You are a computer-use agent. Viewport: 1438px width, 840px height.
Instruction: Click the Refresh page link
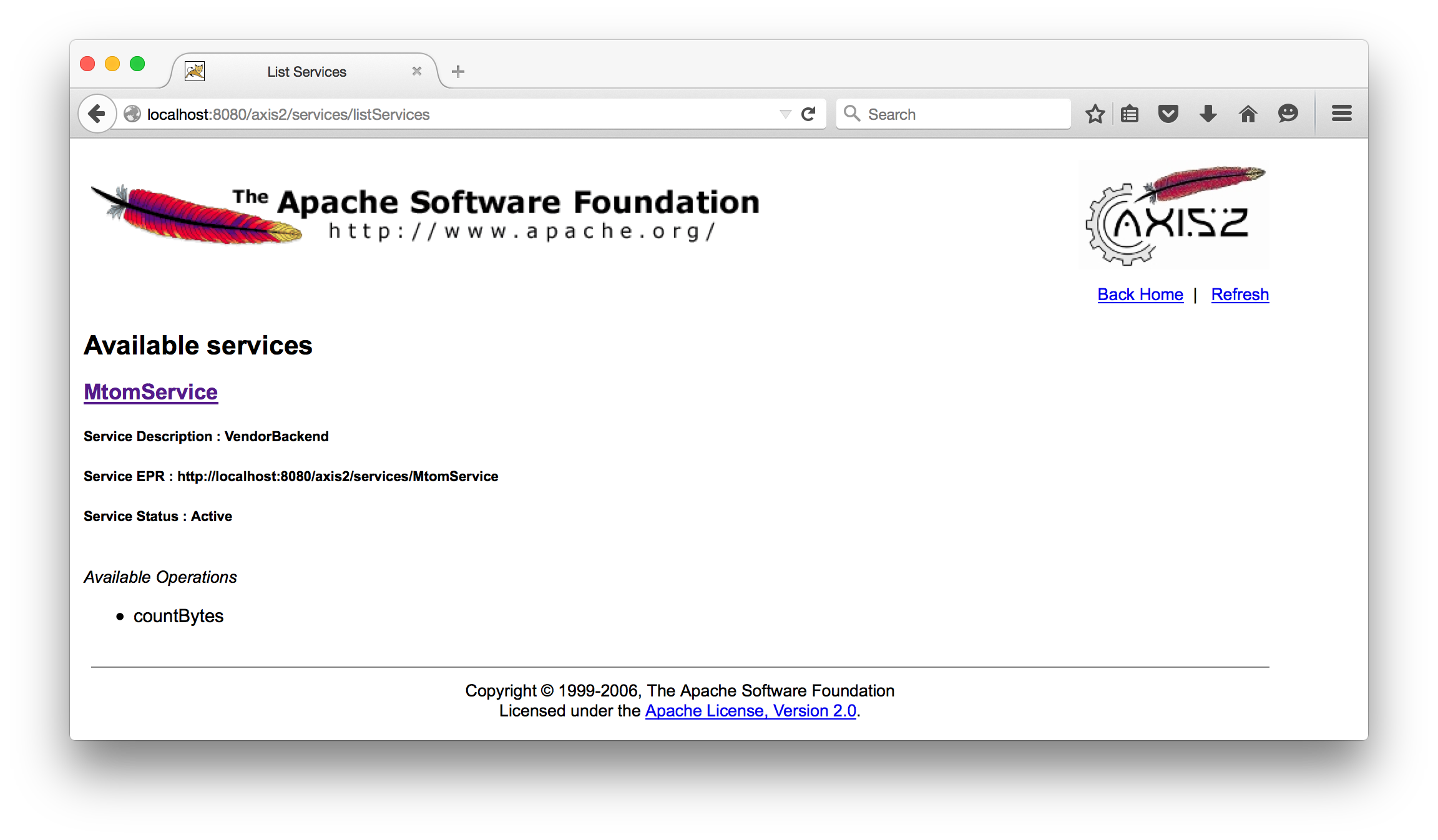tap(1240, 295)
